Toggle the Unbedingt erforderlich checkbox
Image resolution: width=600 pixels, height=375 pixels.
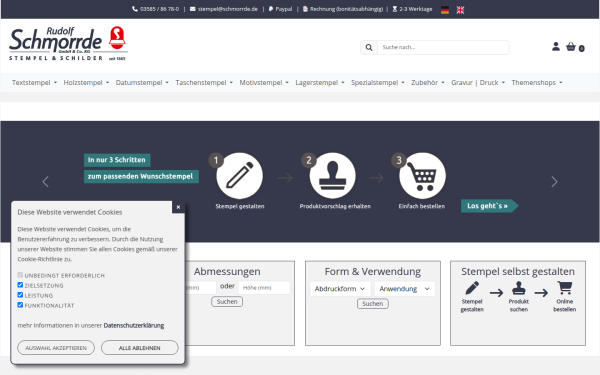click(20, 275)
